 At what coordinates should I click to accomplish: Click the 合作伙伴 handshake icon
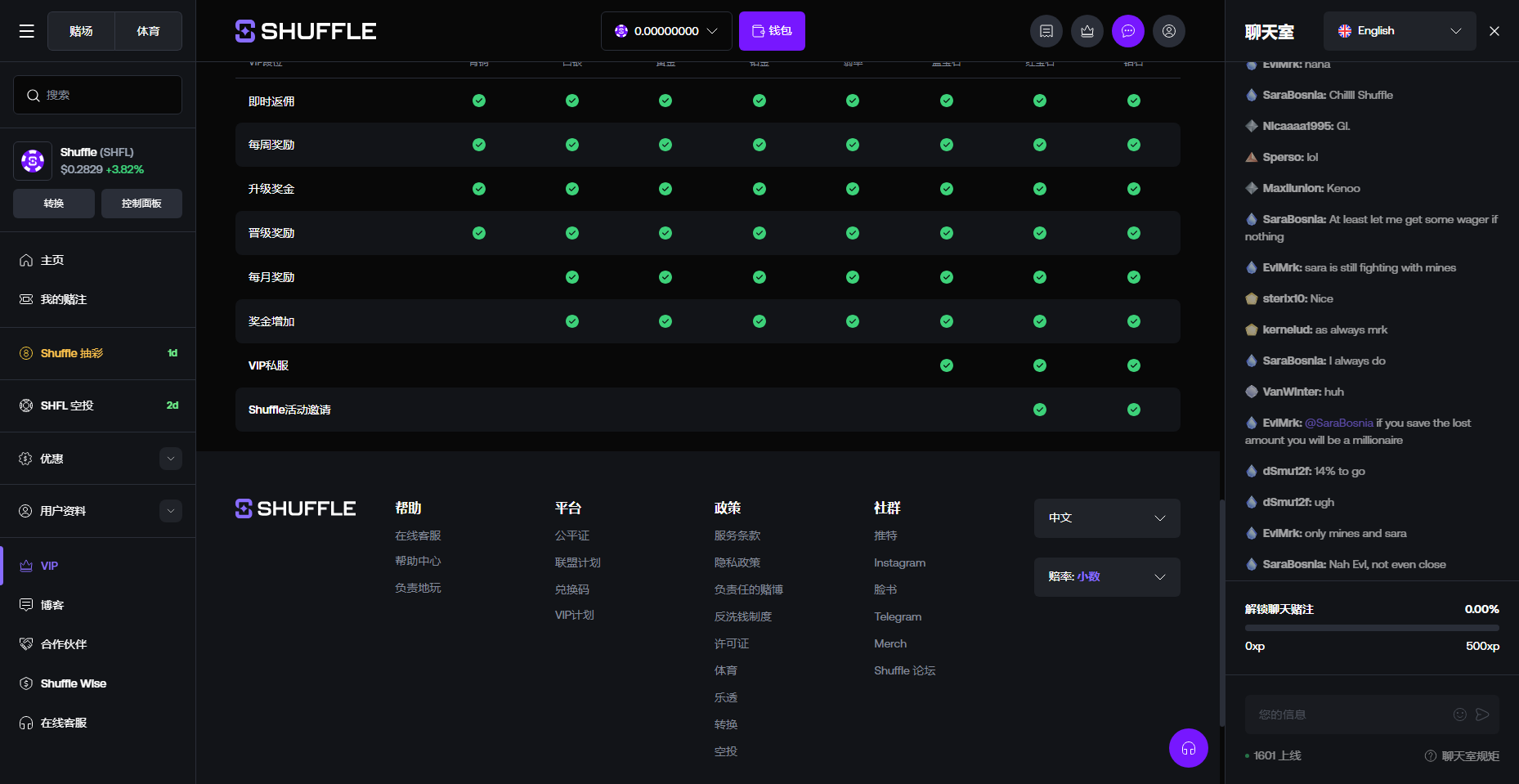point(26,644)
